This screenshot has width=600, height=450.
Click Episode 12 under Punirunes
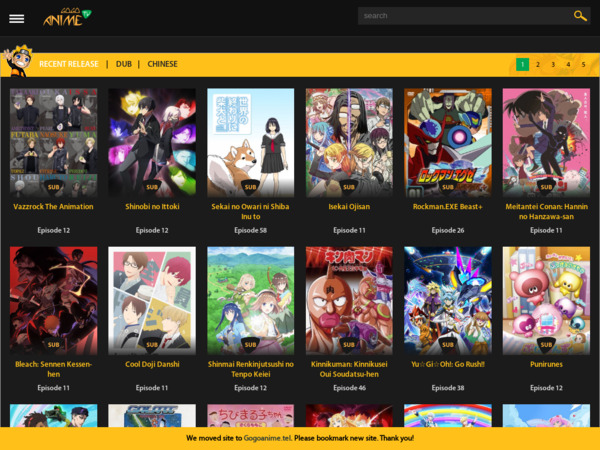(546, 388)
